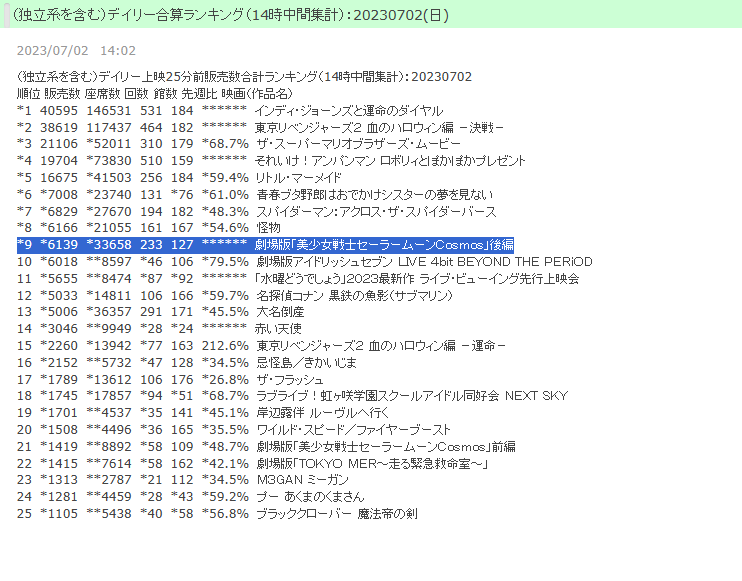Select rank 25 row 'ブラッククローバー 魔法帝の剣'
Viewport: 742px width, 581px height.
click(x=217, y=514)
